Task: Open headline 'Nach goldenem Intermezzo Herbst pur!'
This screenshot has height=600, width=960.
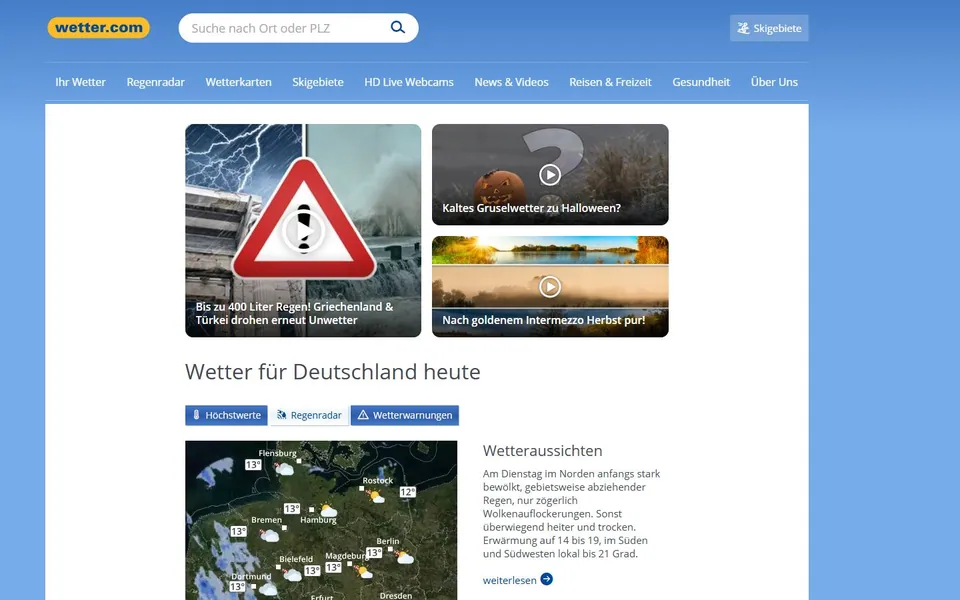Action: (544, 320)
